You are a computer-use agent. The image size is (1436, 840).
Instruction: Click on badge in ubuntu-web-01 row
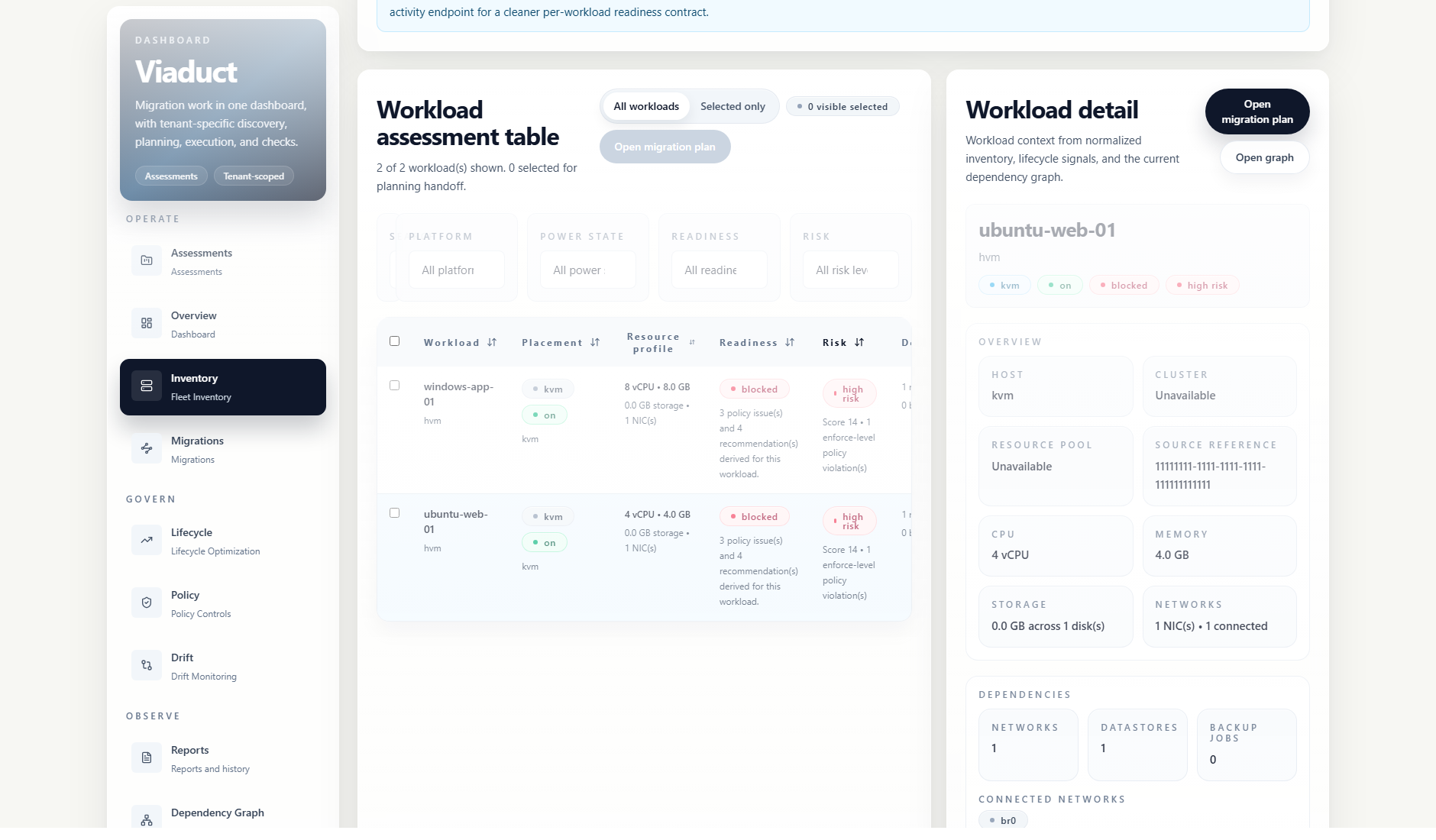[x=545, y=542]
